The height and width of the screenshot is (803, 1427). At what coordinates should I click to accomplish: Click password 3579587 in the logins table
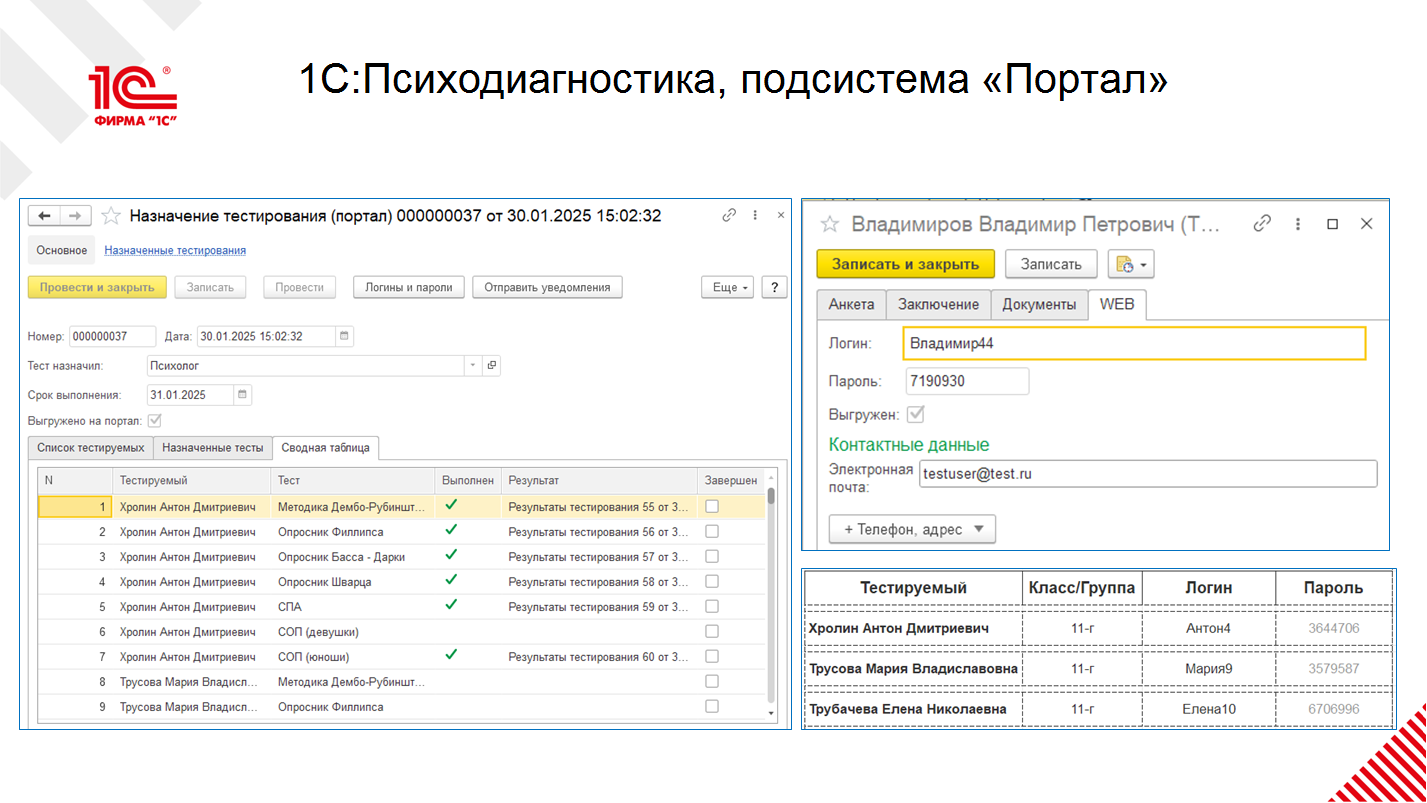(1333, 668)
